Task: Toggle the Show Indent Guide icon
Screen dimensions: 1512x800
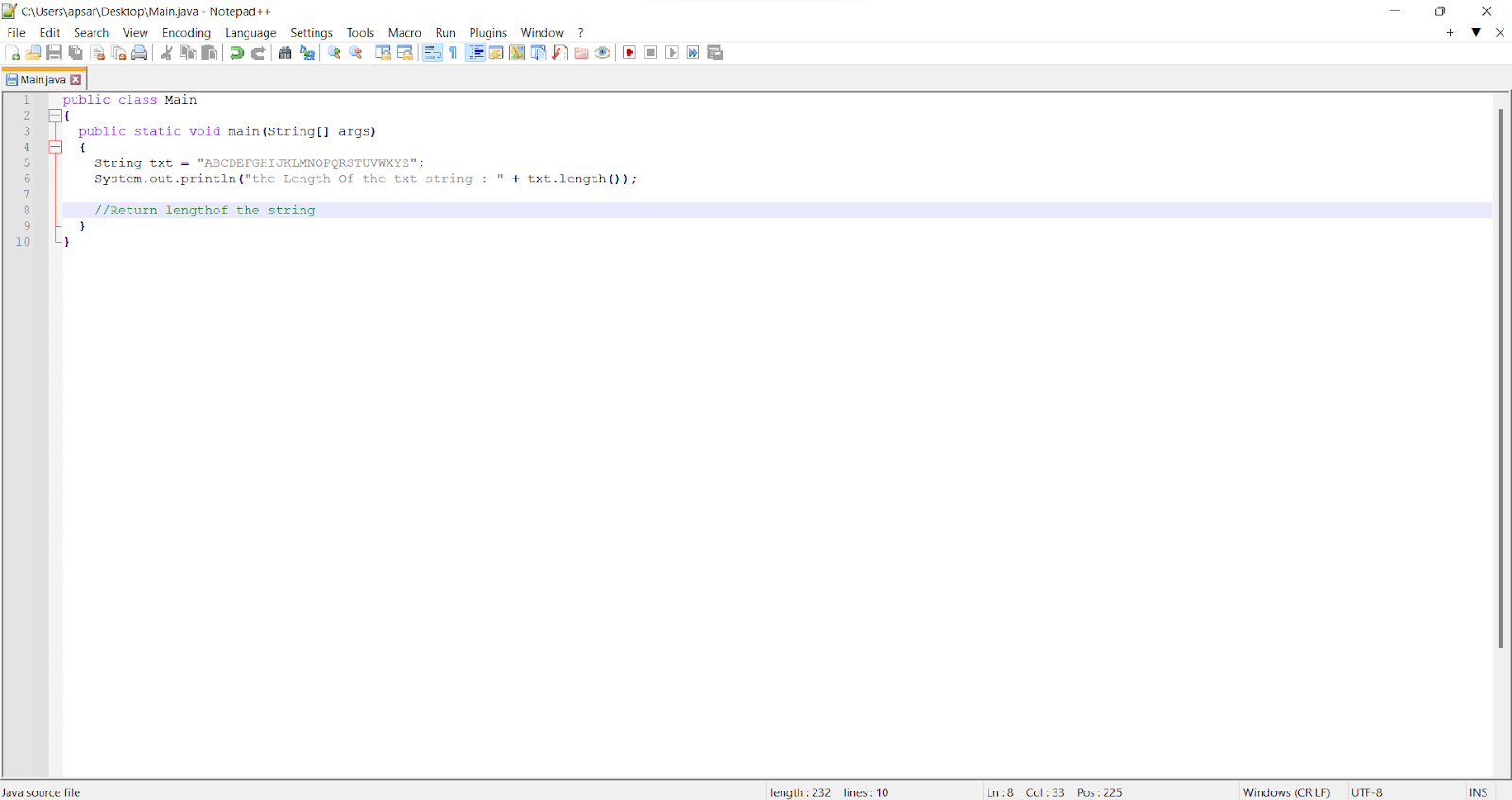Action: [x=475, y=53]
